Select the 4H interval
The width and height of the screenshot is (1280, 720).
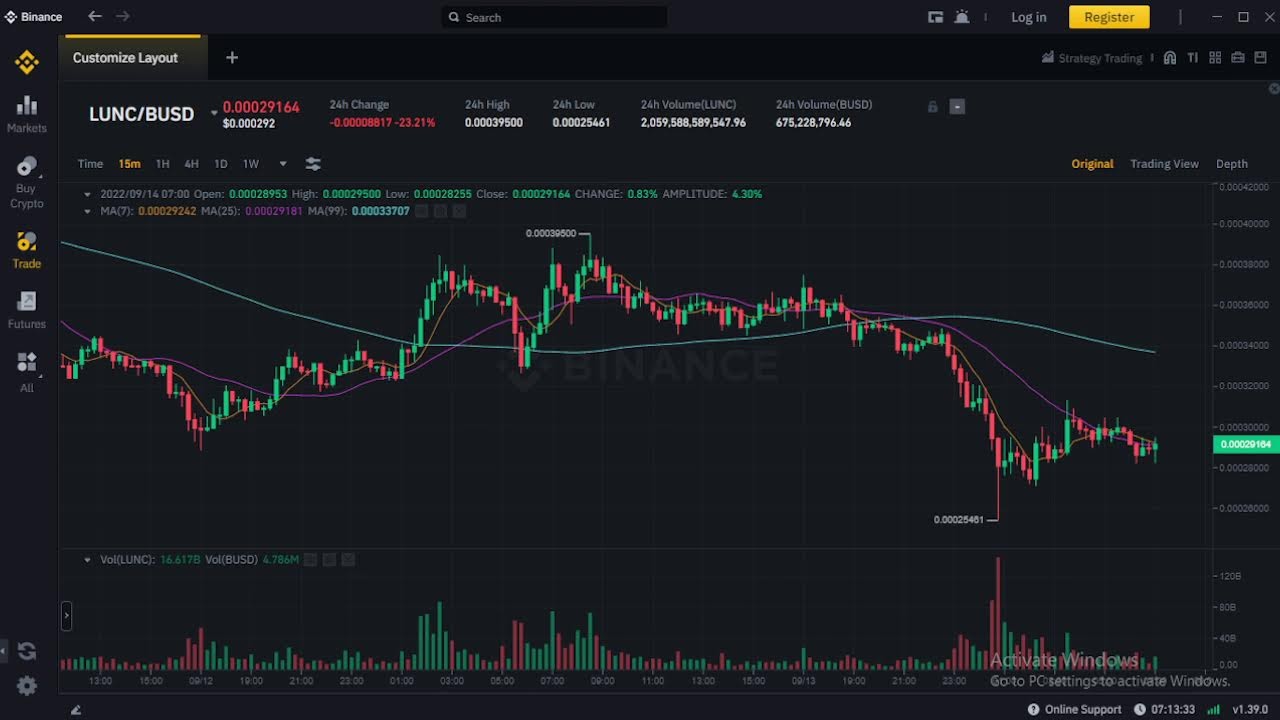(x=191, y=164)
